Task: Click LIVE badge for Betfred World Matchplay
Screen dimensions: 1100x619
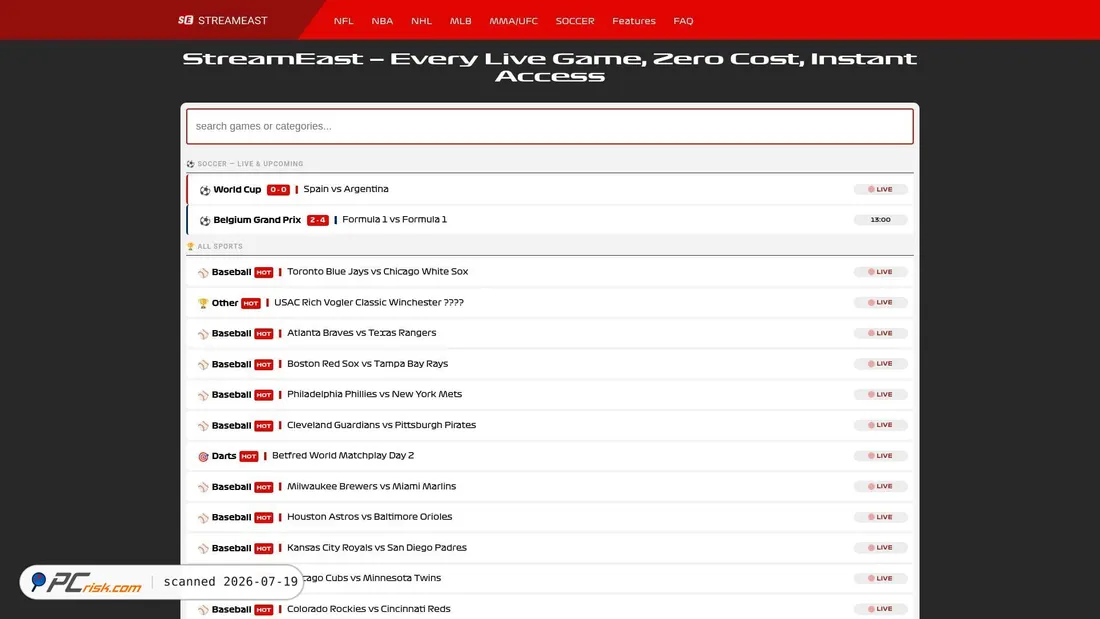Action: (880, 455)
